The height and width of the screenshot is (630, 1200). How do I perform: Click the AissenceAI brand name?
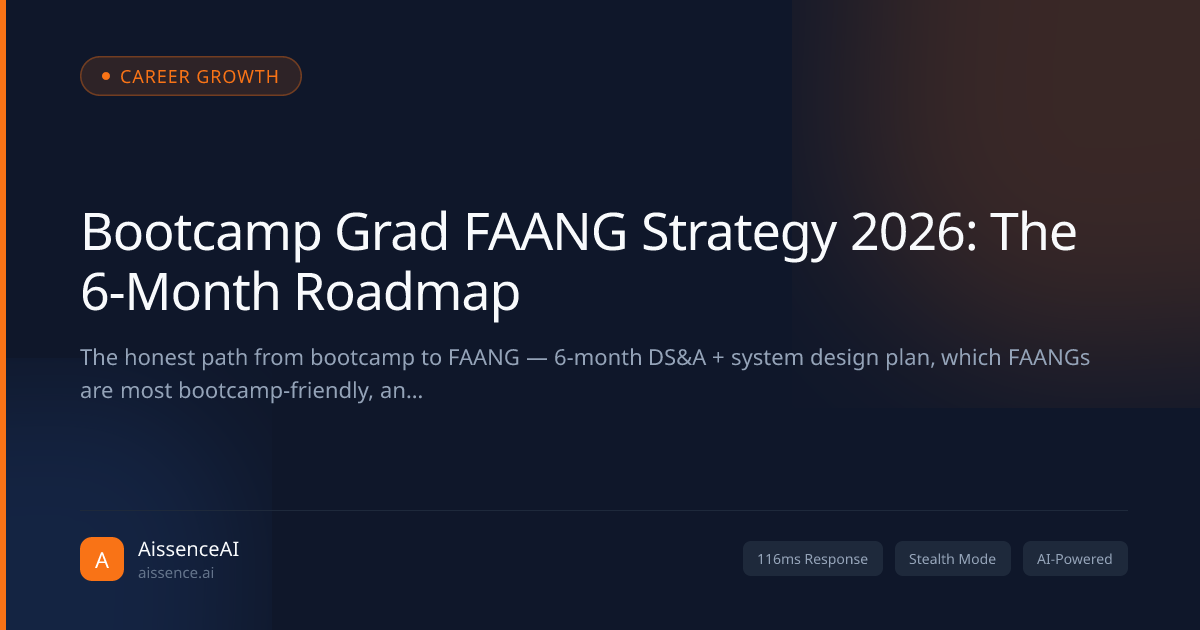(188, 549)
